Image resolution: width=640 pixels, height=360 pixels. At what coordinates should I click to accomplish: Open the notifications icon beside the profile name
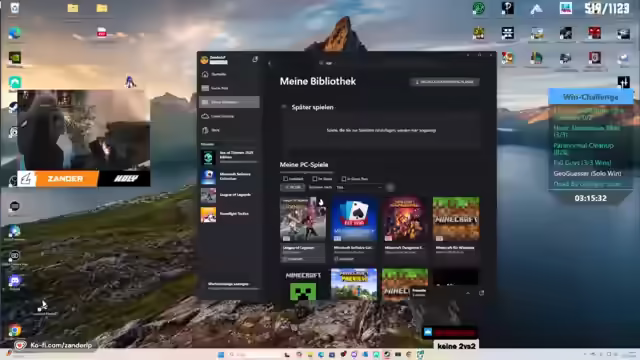[x=255, y=60]
